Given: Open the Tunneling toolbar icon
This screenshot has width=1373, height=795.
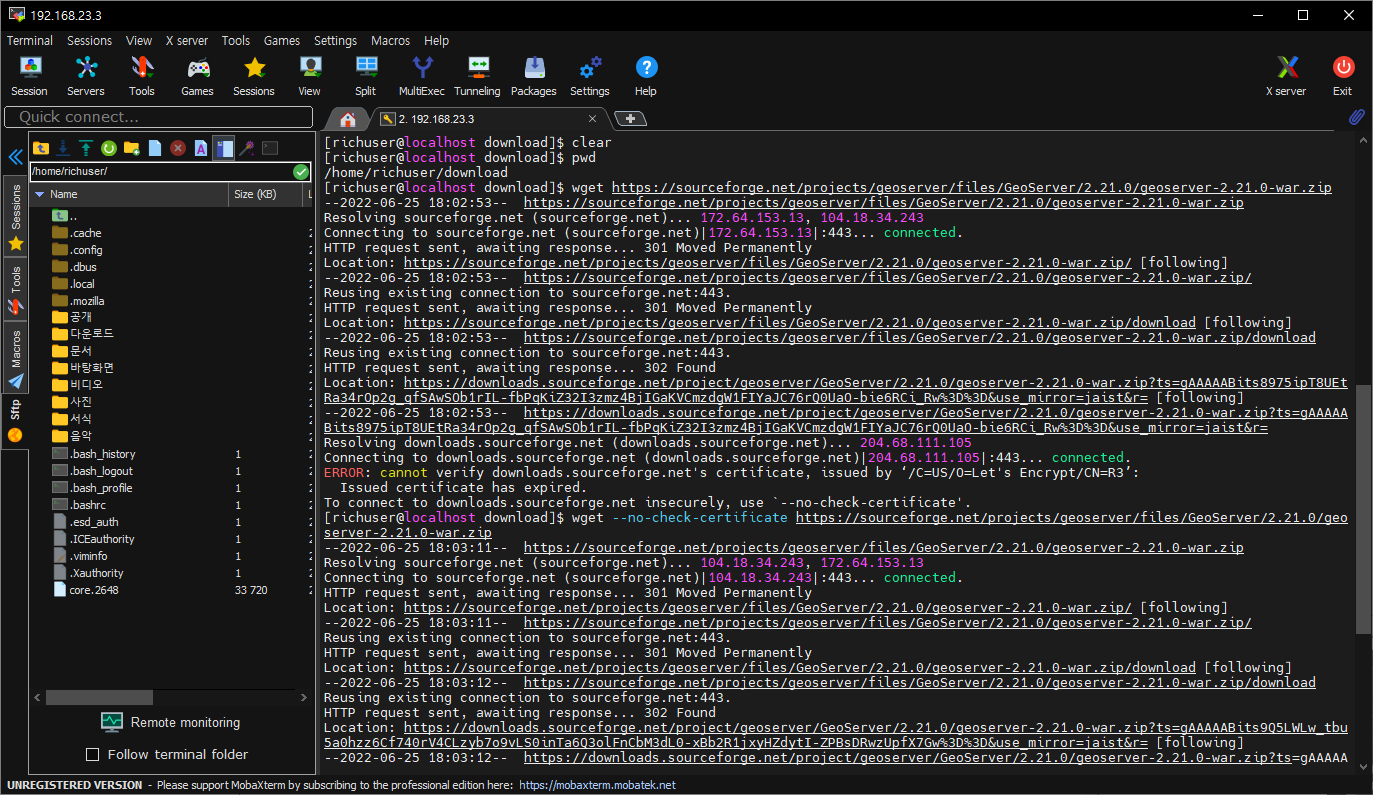Looking at the screenshot, I should click(477, 76).
